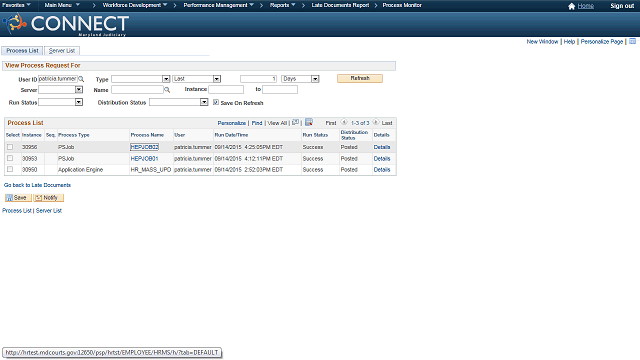Open Details for instance 30950
Image resolution: width=640 pixels, height=360 pixels.
(x=382, y=169)
